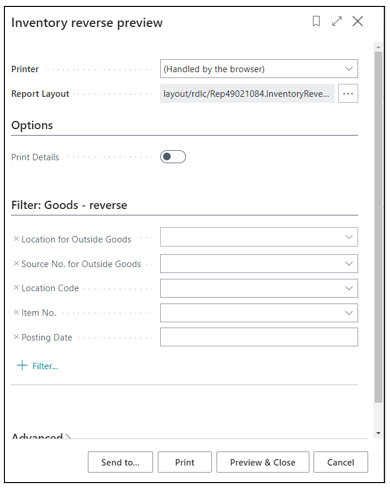Remove the Location Code filter
This screenshot has height=488, width=390.
(16, 287)
